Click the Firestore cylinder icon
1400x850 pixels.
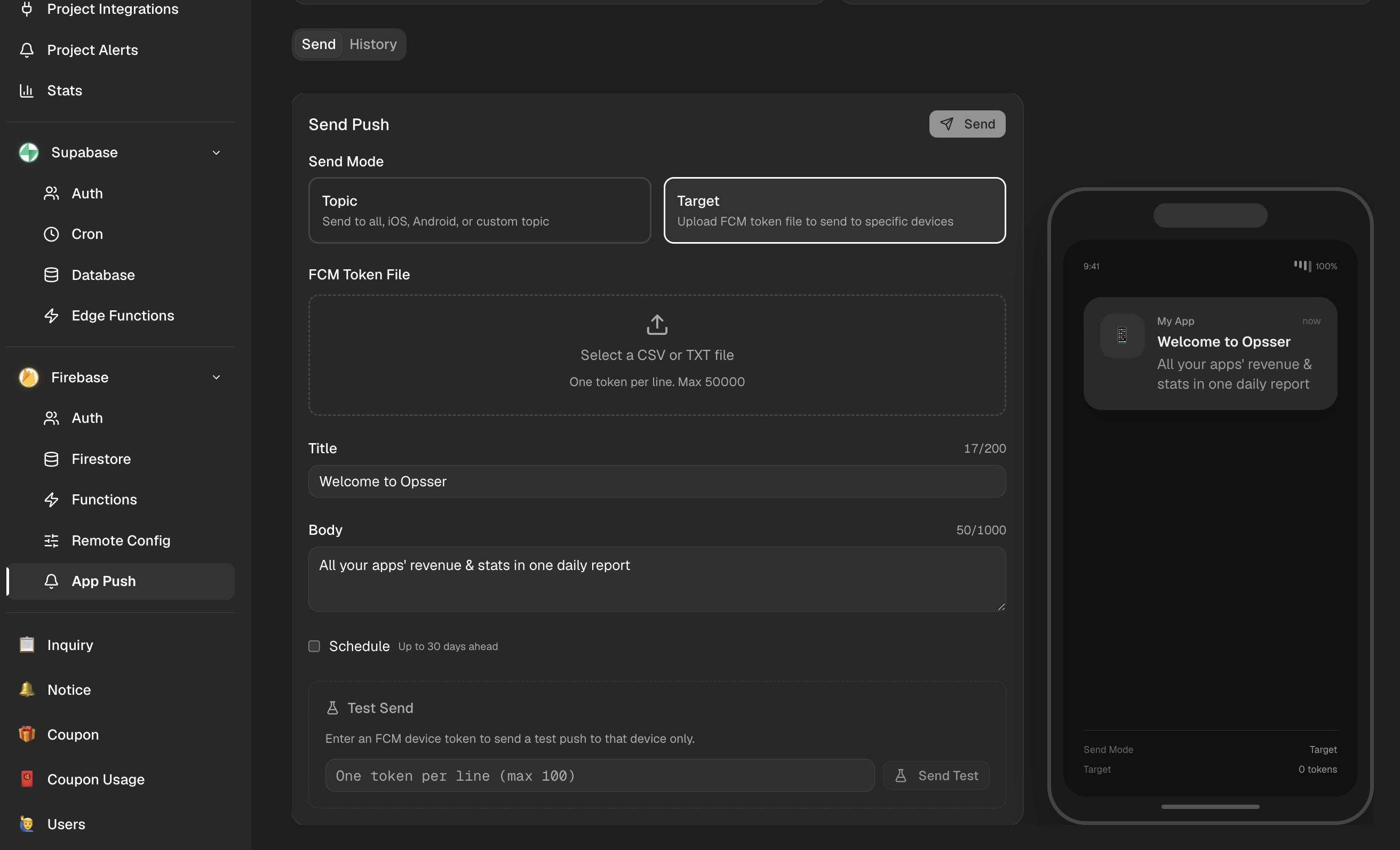(51, 459)
